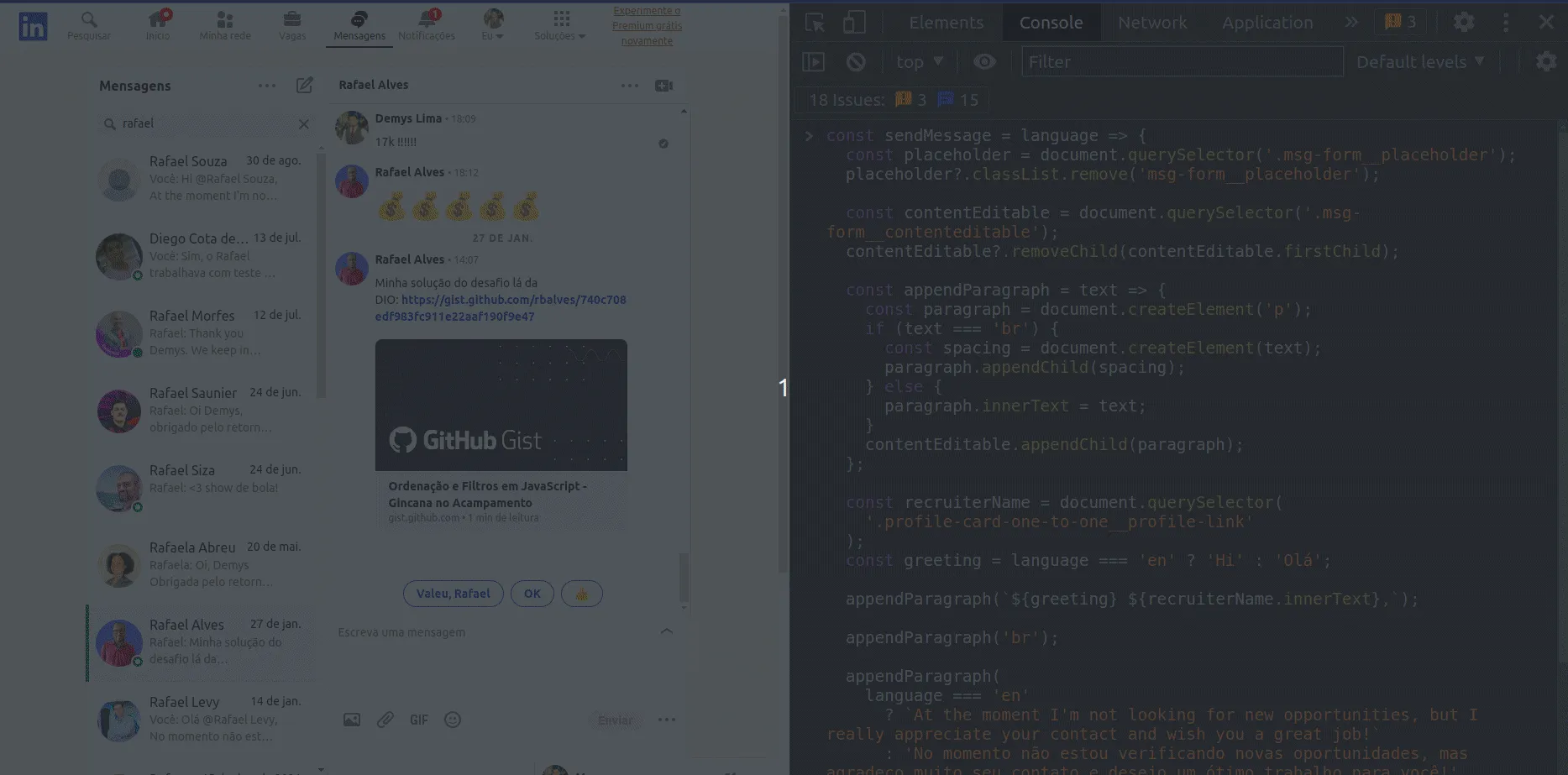Click Experimente o Premium grátis link
This screenshot has height=775, width=1568.
click(647, 25)
